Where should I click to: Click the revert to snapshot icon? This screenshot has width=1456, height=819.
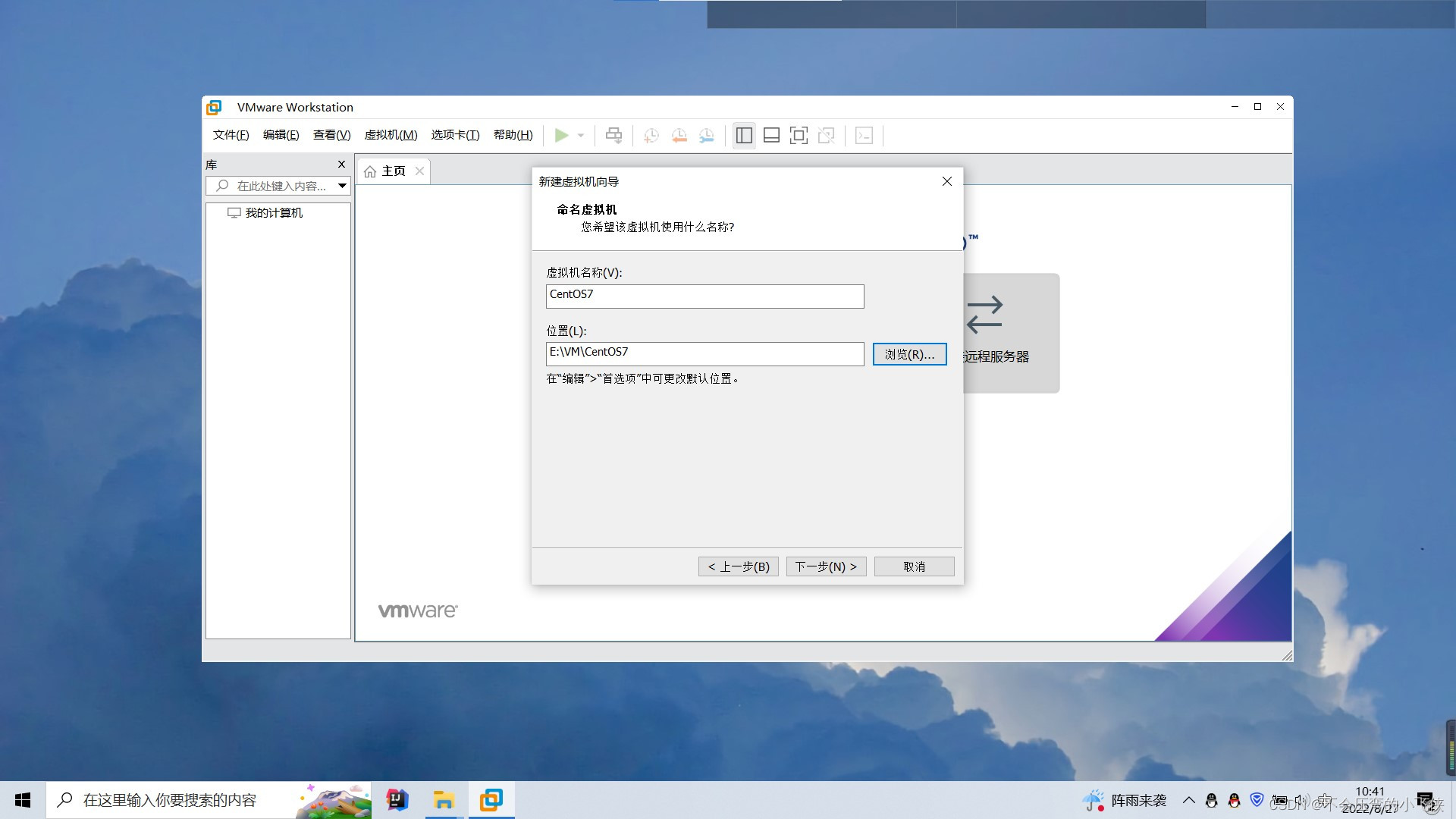tap(679, 136)
